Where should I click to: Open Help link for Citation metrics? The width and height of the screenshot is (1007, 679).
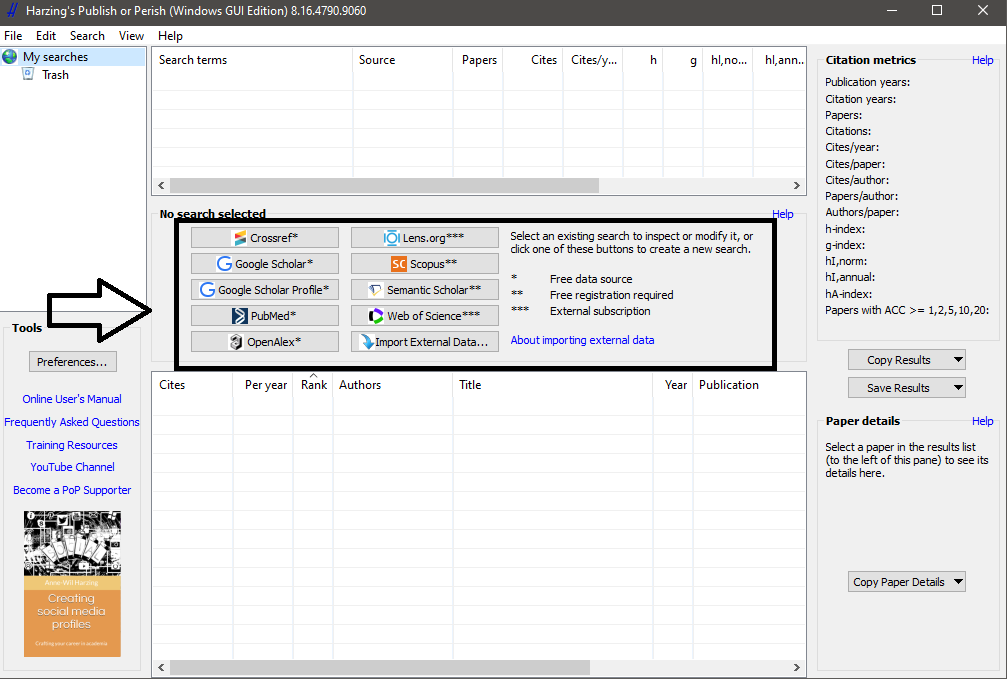pyautogui.click(x=983, y=60)
